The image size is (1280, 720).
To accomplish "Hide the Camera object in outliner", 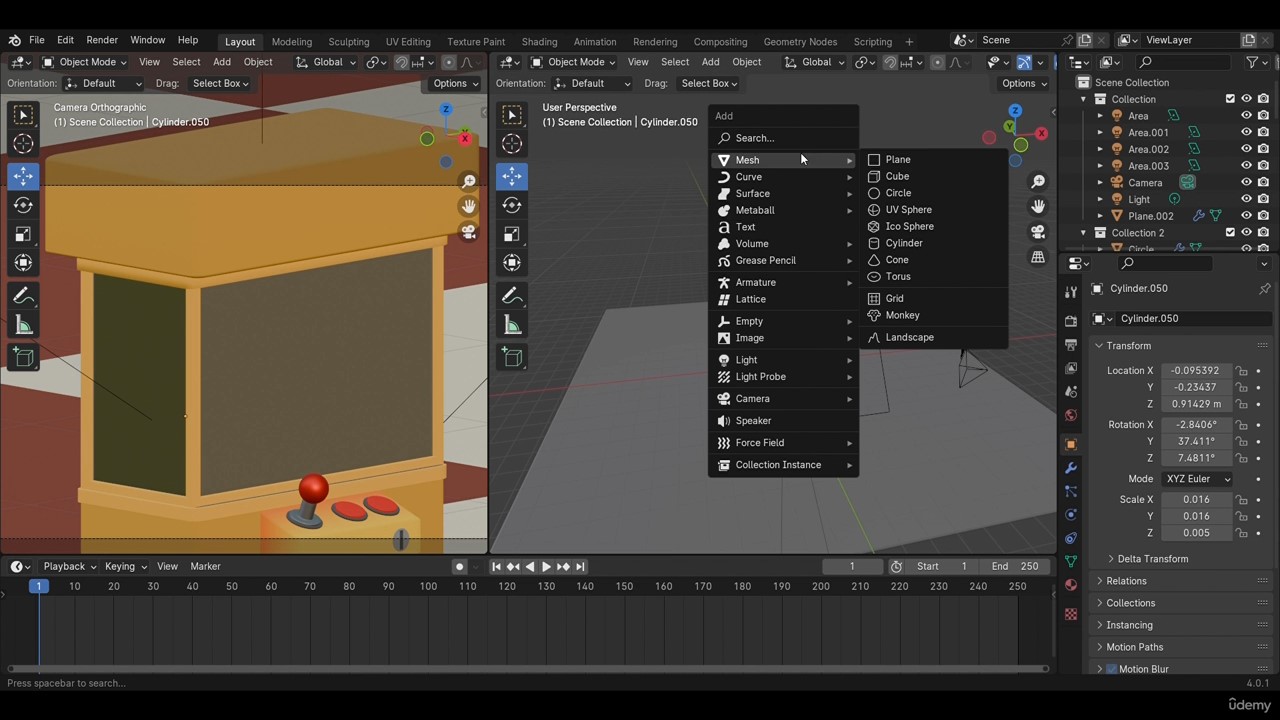I will tap(1246, 183).
